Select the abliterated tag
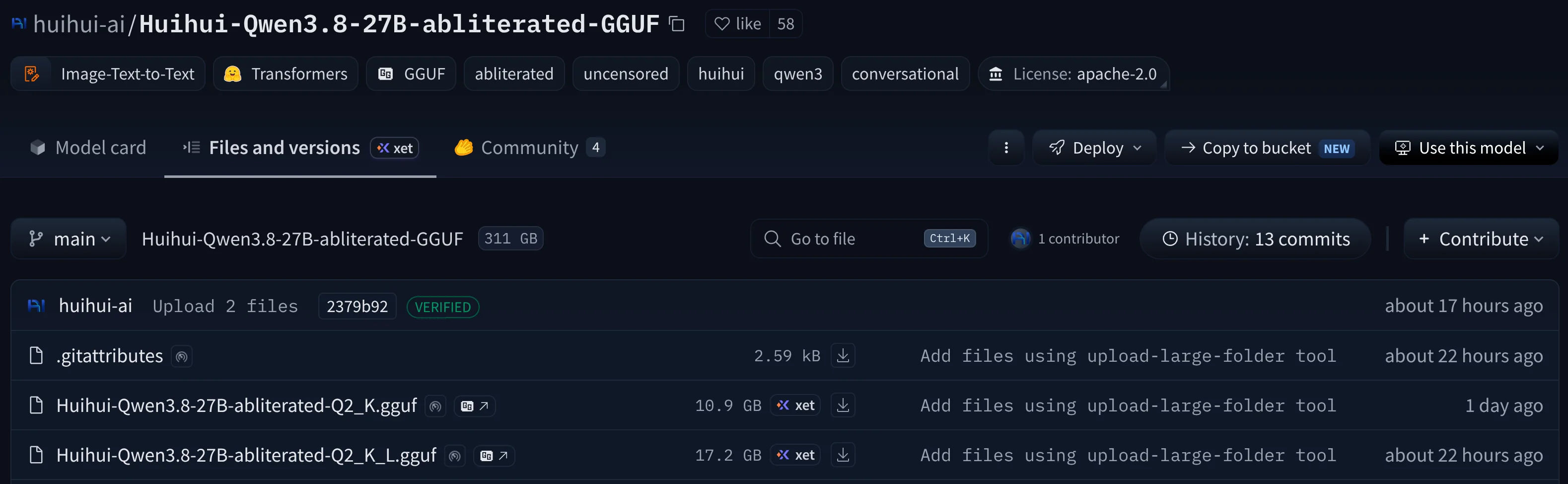Viewport: 1568px width, 484px height. coord(514,74)
